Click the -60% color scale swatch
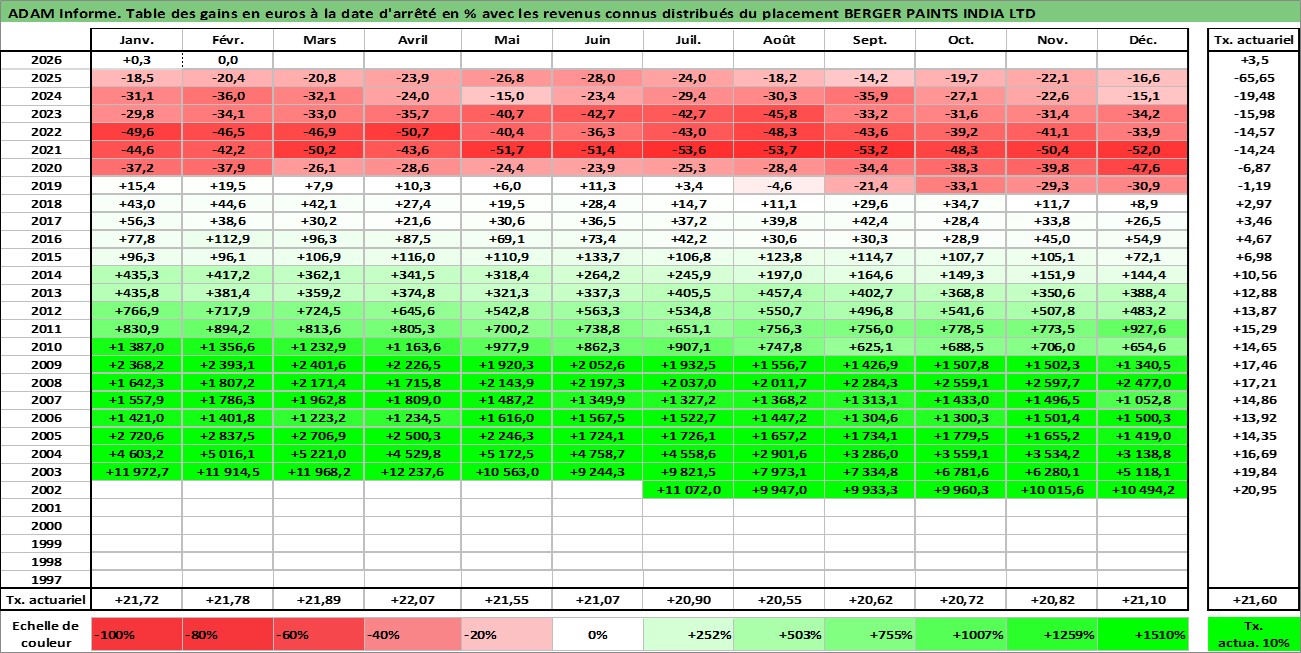This screenshot has width=1301, height=653. pos(318,634)
